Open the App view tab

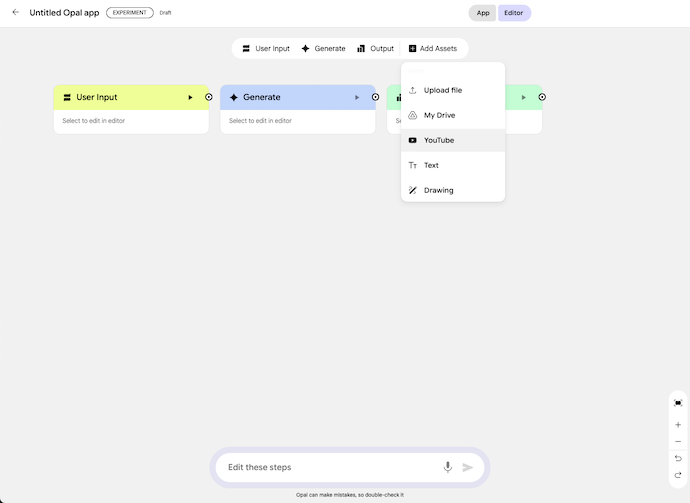[483, 13]
